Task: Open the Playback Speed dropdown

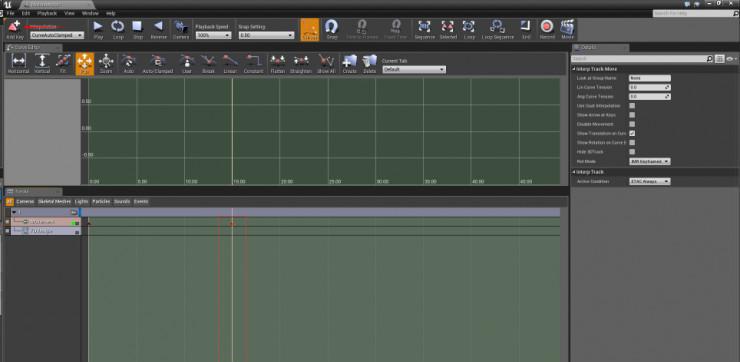Action: tap(213, 35)
